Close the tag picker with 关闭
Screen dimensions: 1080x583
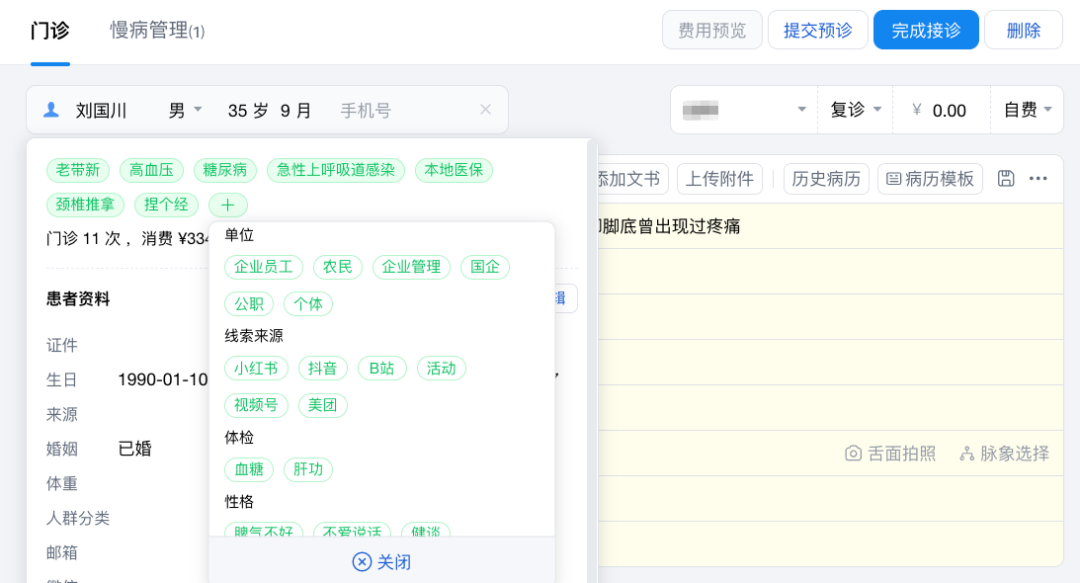(382, 562)
